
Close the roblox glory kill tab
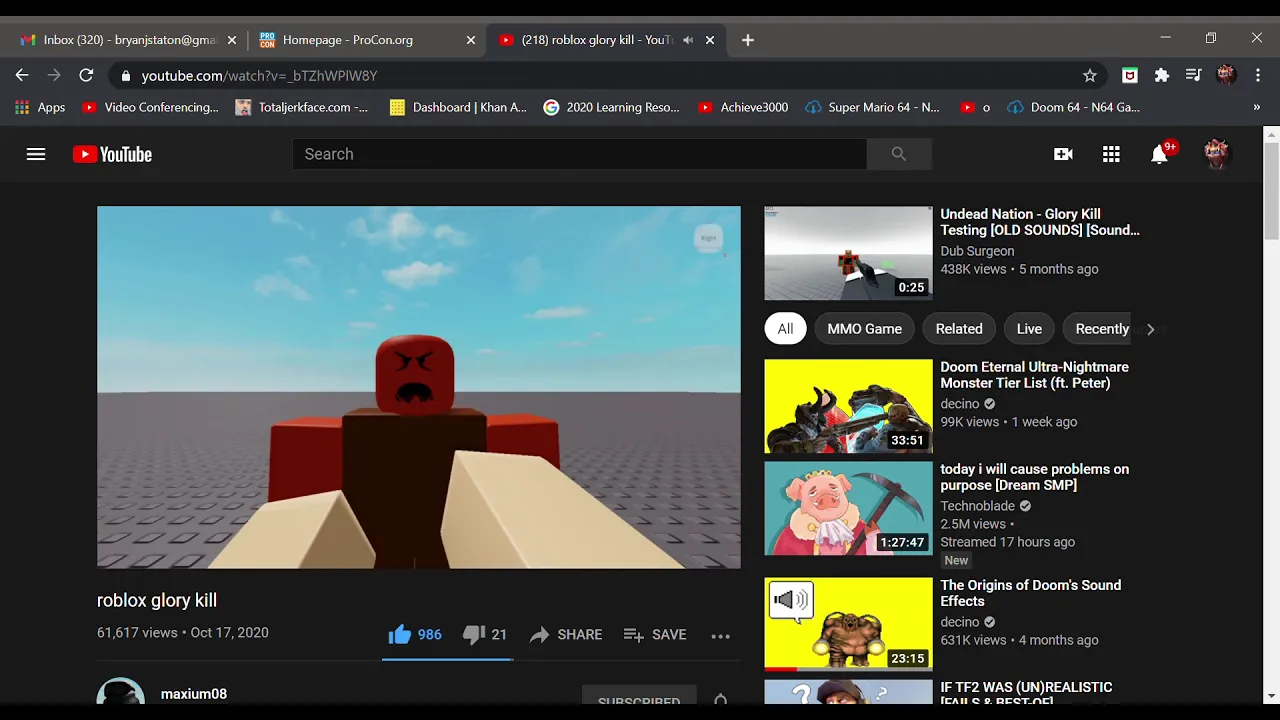(710, 40)
